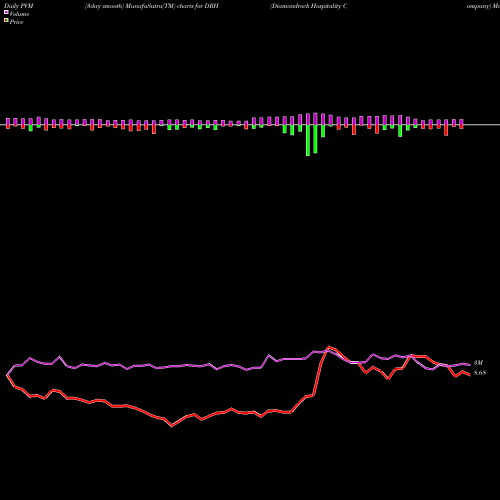This screenshot has width=500, height=500.
Task: Click the Price legend color swatch
Action: 6,21
